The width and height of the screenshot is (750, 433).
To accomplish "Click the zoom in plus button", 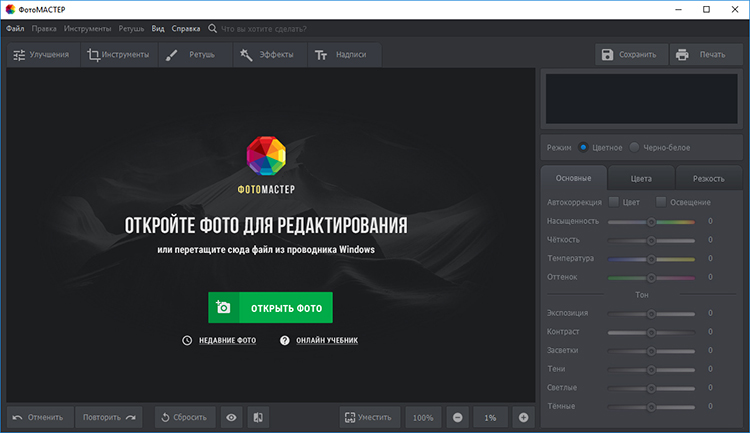I will (523, 417).
